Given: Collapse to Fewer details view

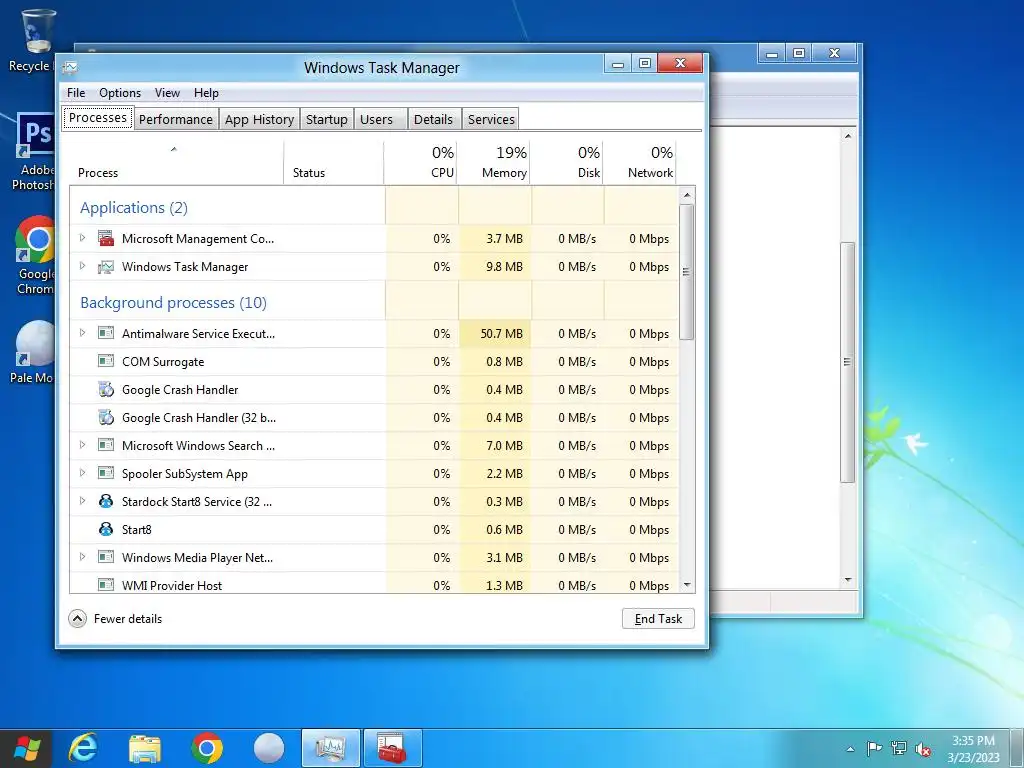Looking at the screenshot, I should click(x=116, y=618).
